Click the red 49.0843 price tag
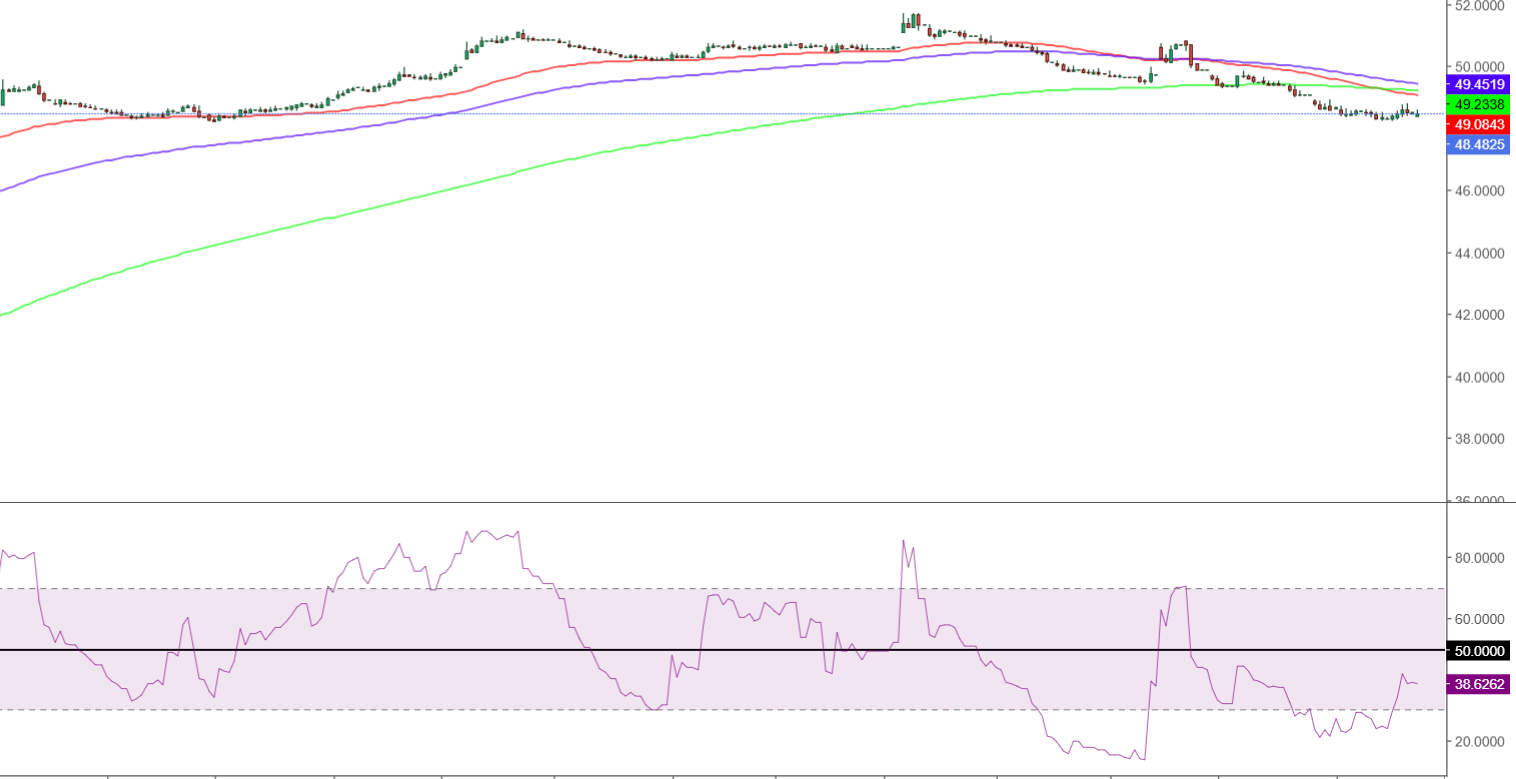This screenshot has height=779, width=1516. pos(1480,125)
